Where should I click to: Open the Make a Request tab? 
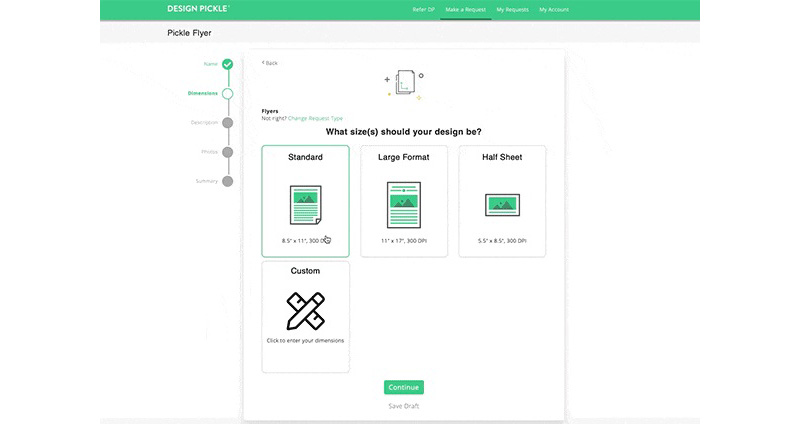(x=465, y=10)
